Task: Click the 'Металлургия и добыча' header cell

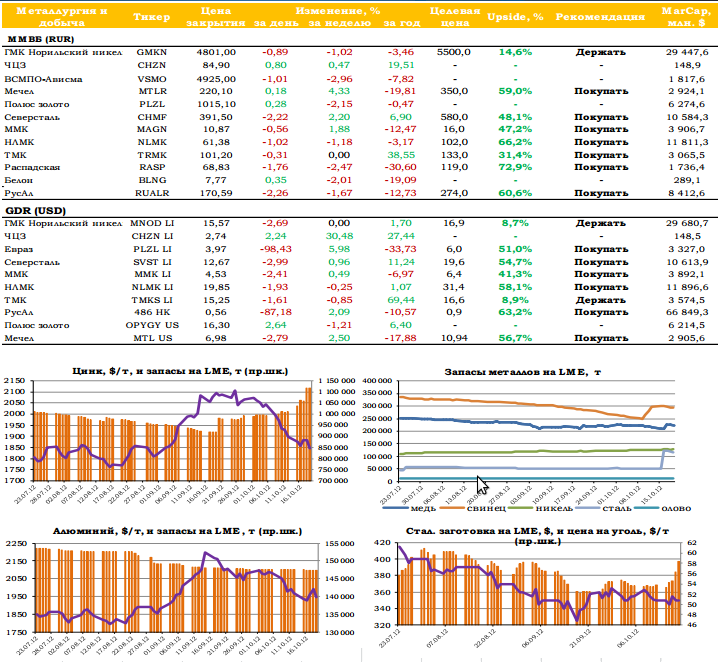Action: click(x=62, y=16)
